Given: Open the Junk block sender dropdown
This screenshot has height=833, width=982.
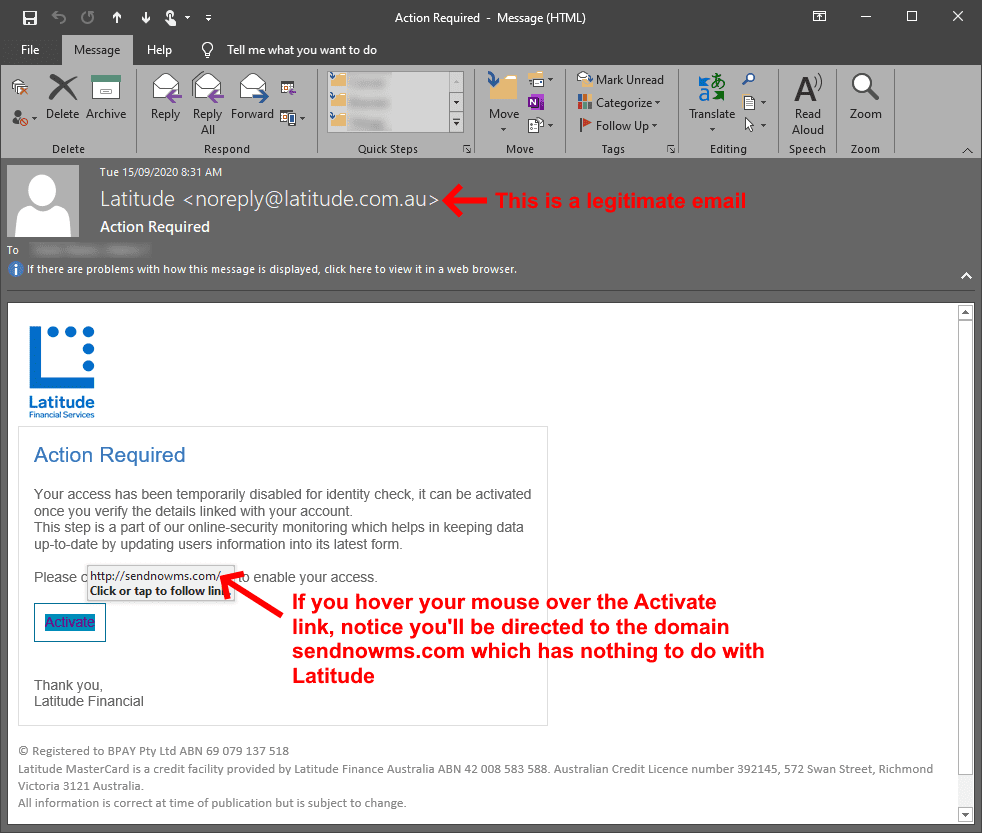Looking at the screenshot, I should coord(24,118).
